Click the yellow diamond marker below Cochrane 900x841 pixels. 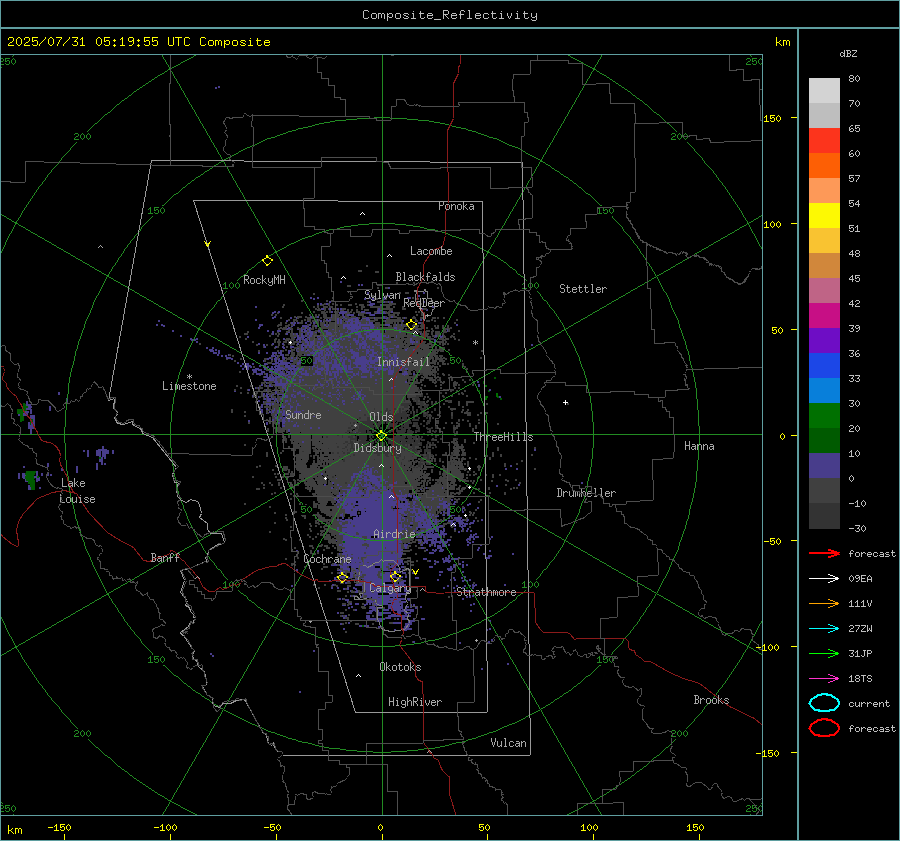(343, 578)
